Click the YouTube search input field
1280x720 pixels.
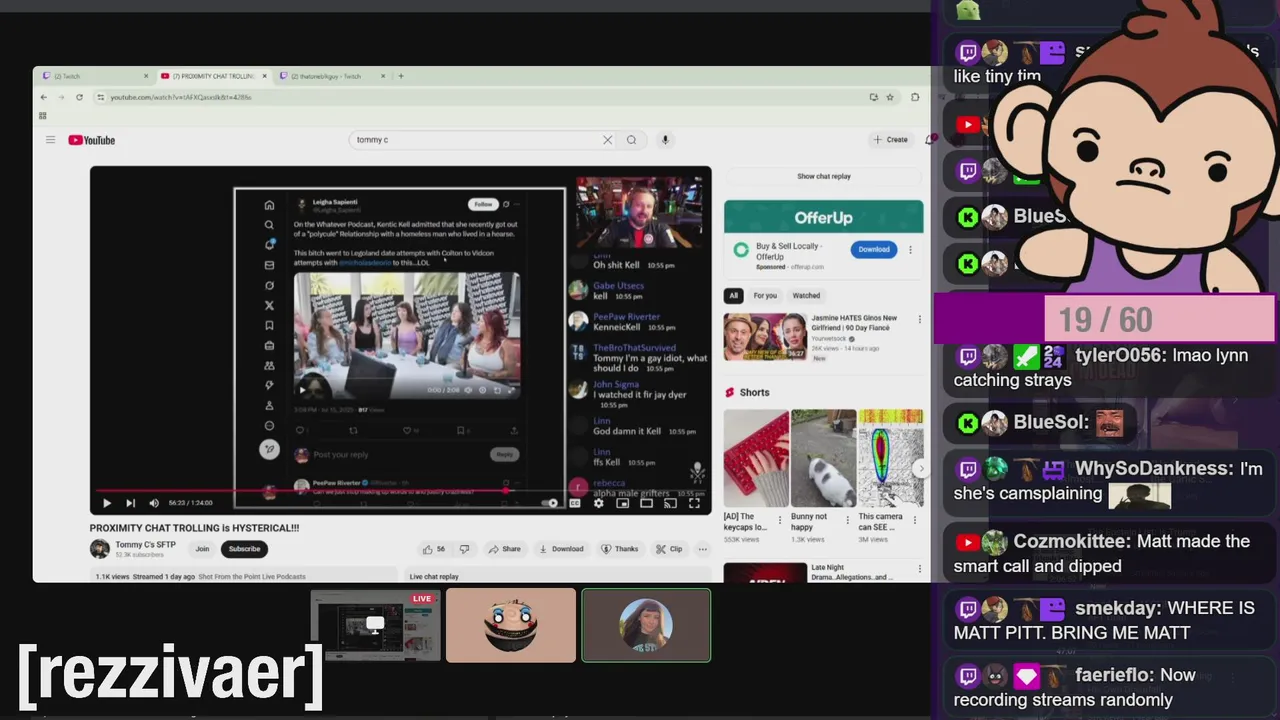(475, 140)
